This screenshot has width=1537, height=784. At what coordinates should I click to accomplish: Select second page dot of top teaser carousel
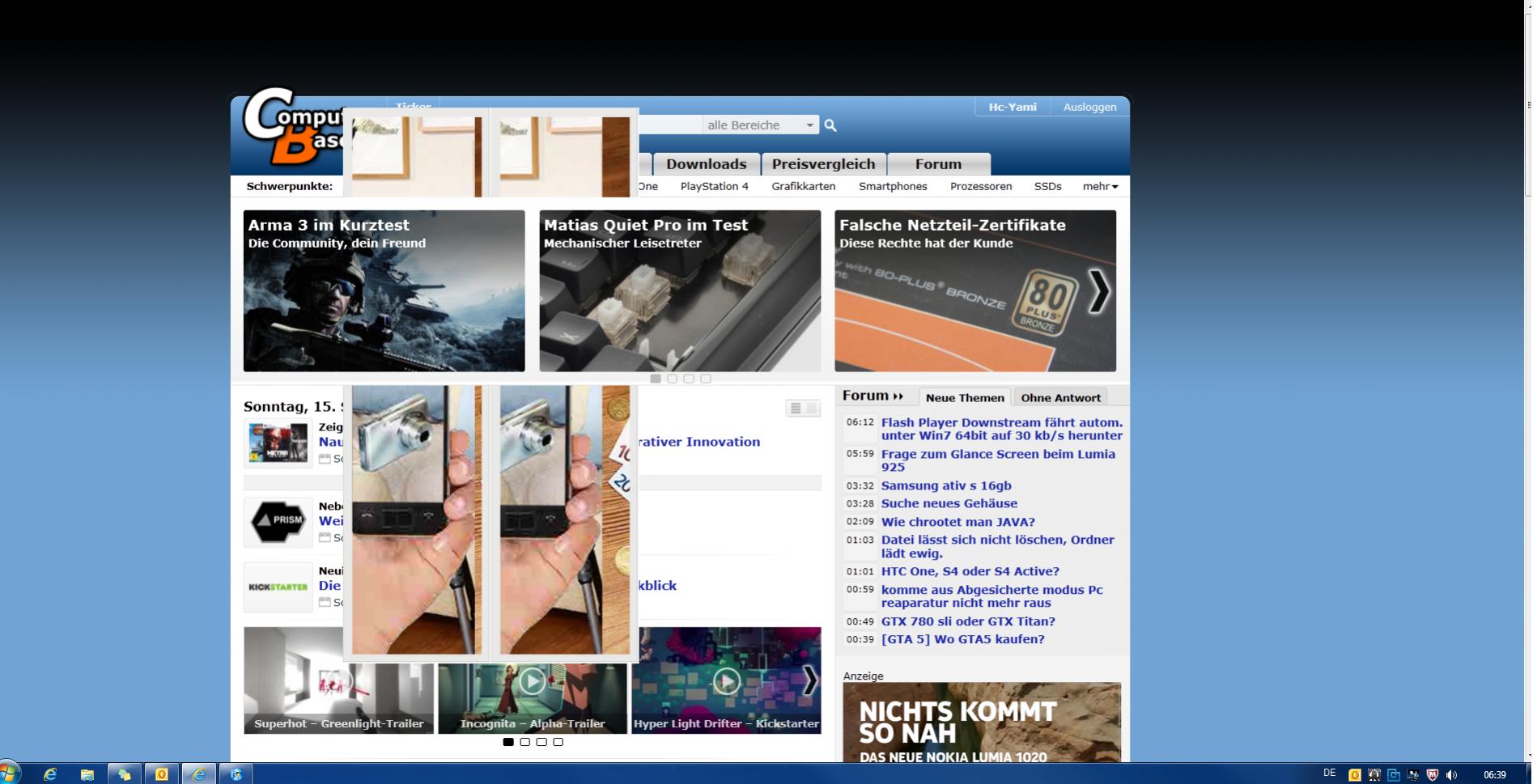click(x=672, y=379)
